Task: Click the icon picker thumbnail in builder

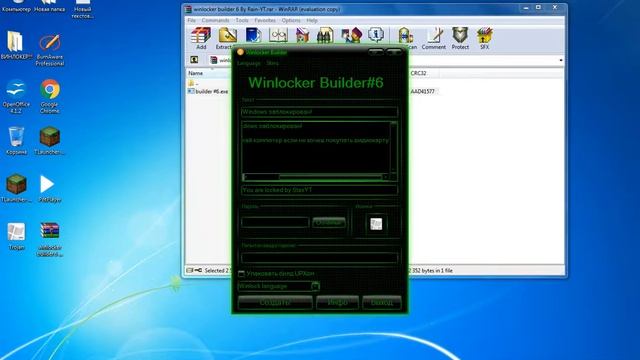Action: coord(376,224)
